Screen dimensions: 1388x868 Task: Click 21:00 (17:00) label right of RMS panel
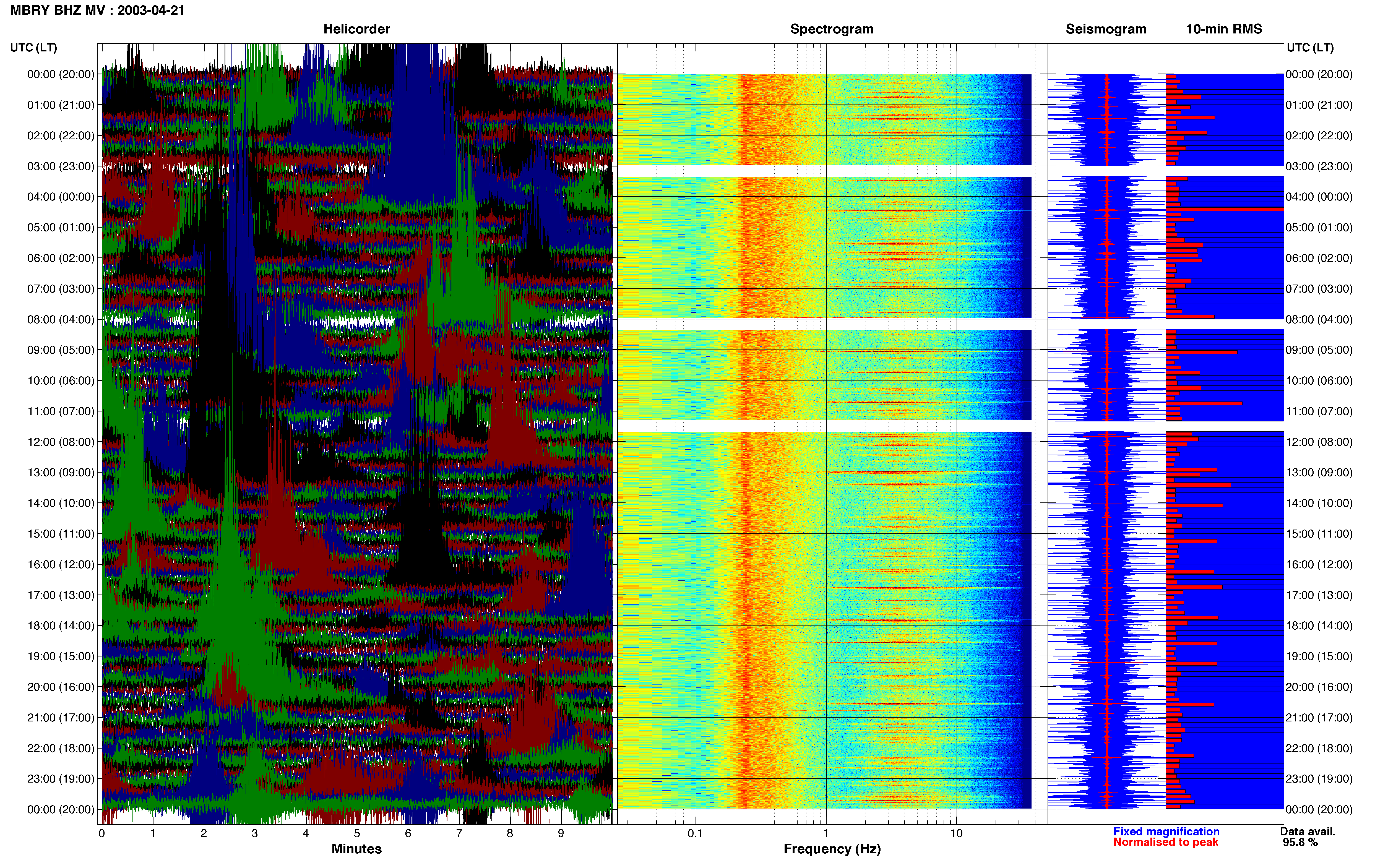point(1319,718)
